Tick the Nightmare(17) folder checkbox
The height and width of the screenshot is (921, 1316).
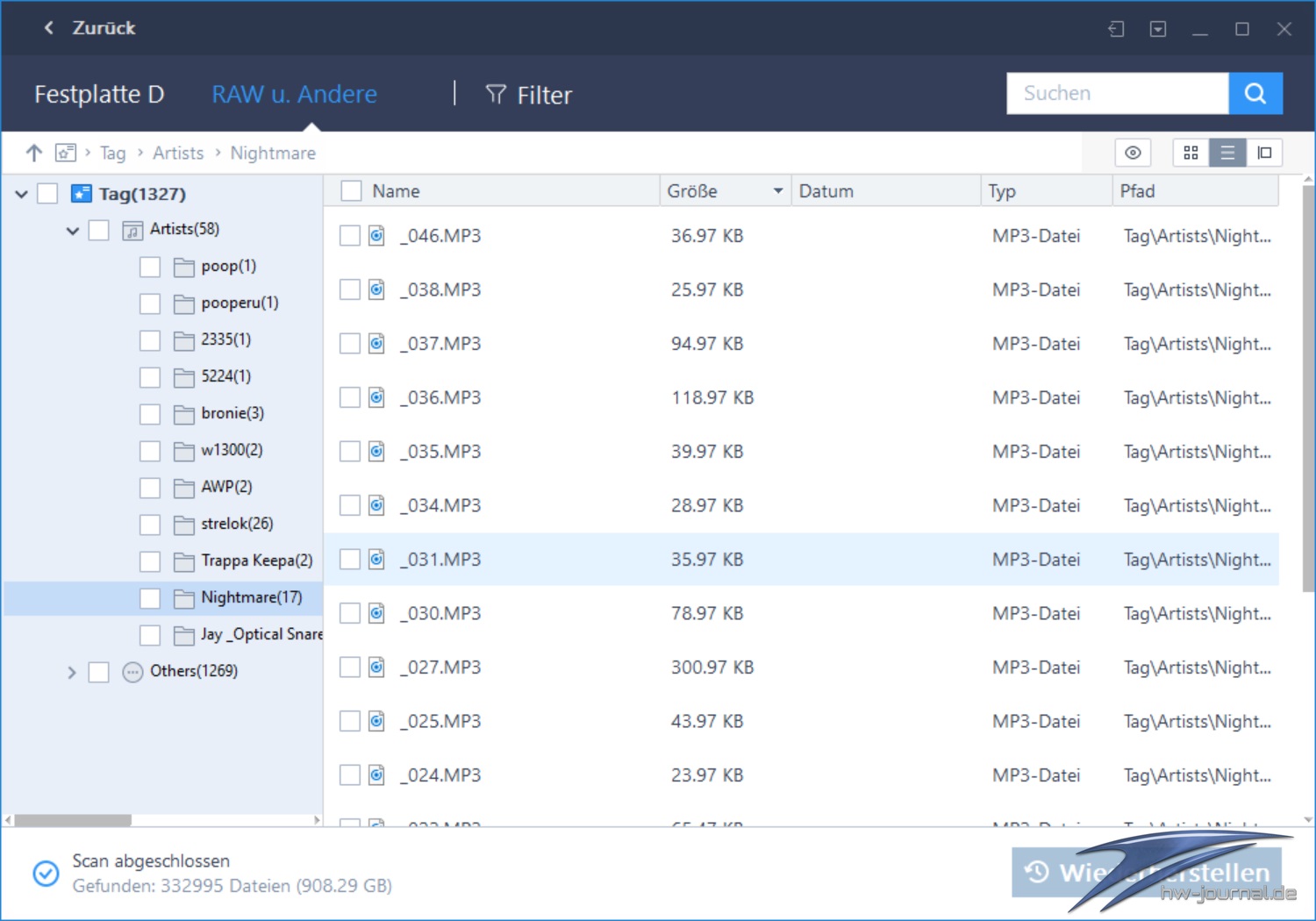[150, 598]
